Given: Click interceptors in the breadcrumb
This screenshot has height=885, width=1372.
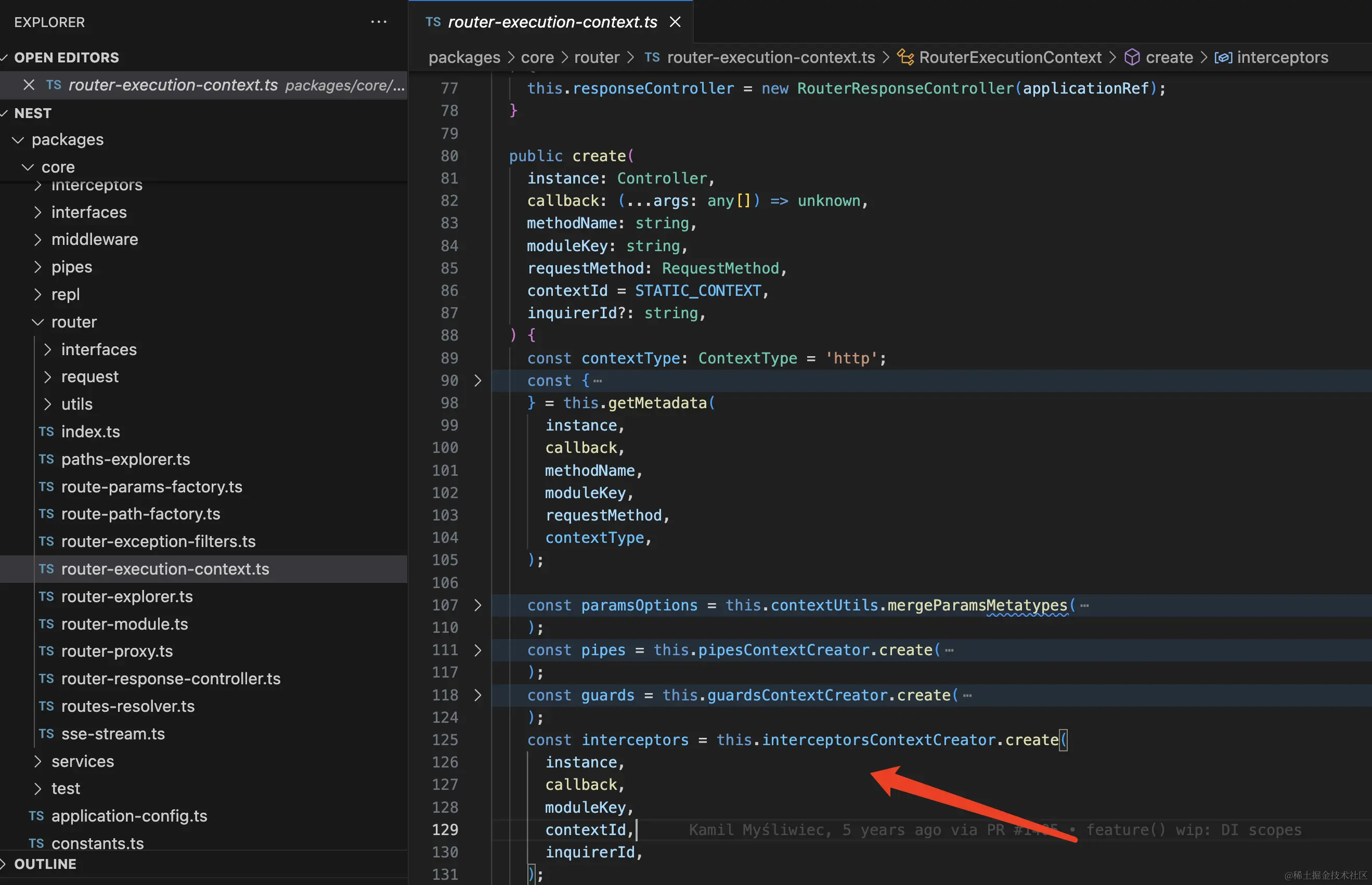Looking at the screenshot, I should point(1283,58).
